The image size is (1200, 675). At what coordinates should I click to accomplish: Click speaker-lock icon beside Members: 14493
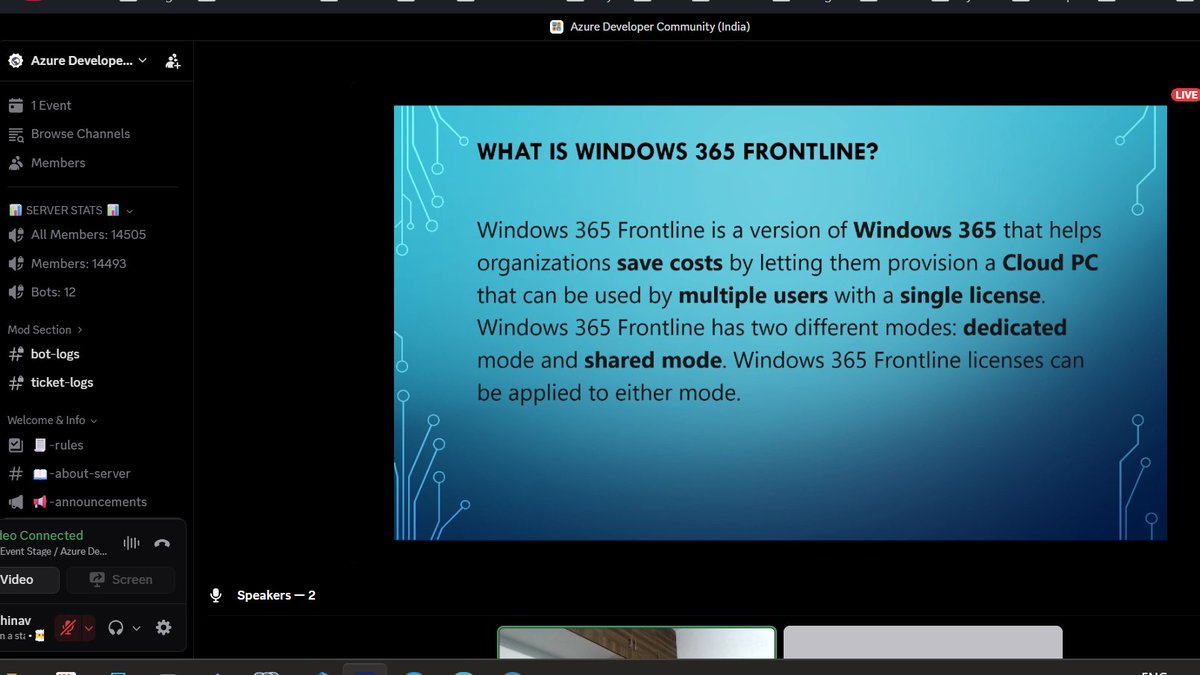(x=15, y=264)
